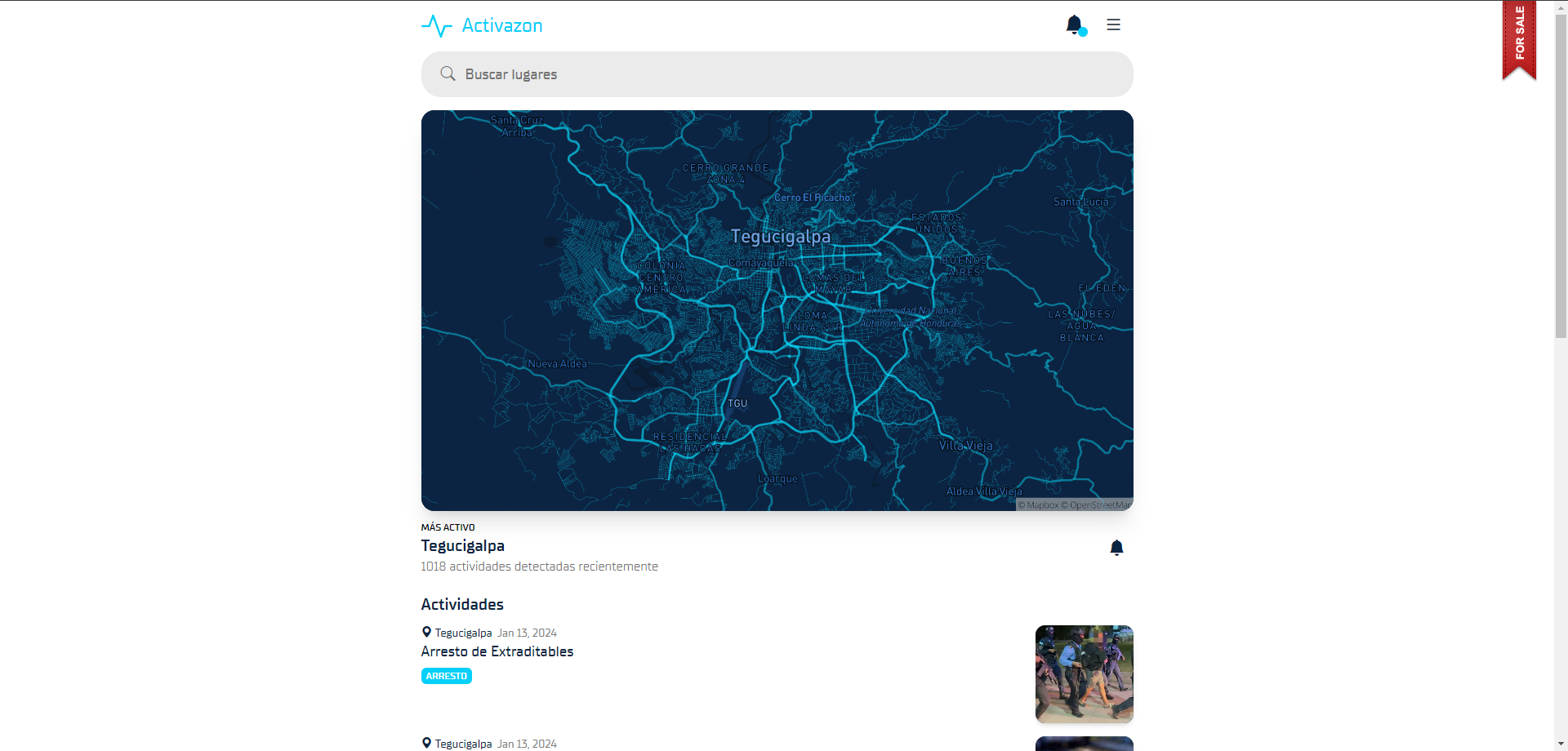Open the Tegucigalpa most active heading
This screenshot has width=1568, height=751.
click(x=462, y=546)
